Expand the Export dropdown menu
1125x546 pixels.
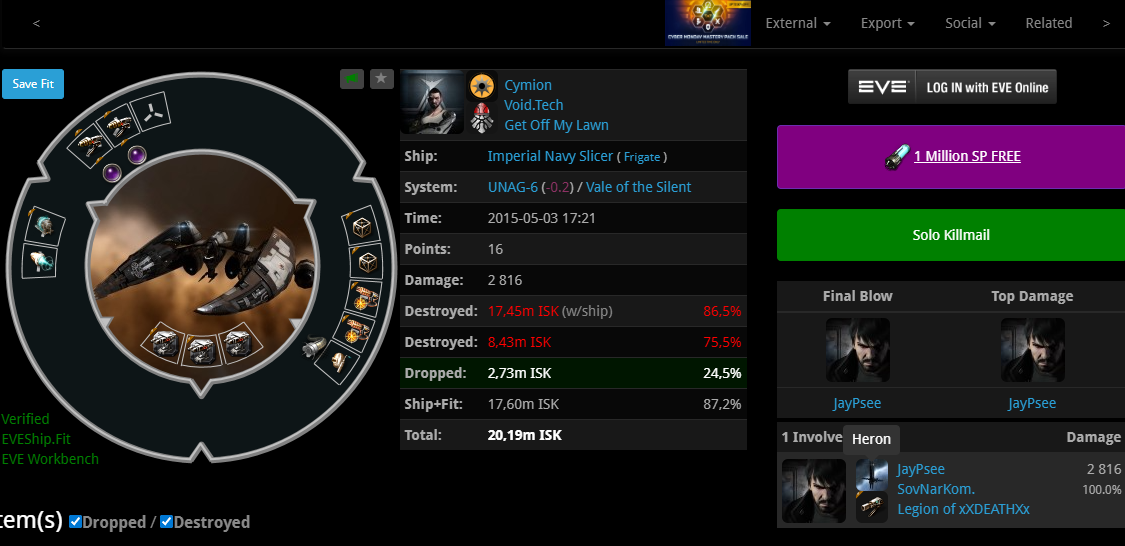[888, 23]
